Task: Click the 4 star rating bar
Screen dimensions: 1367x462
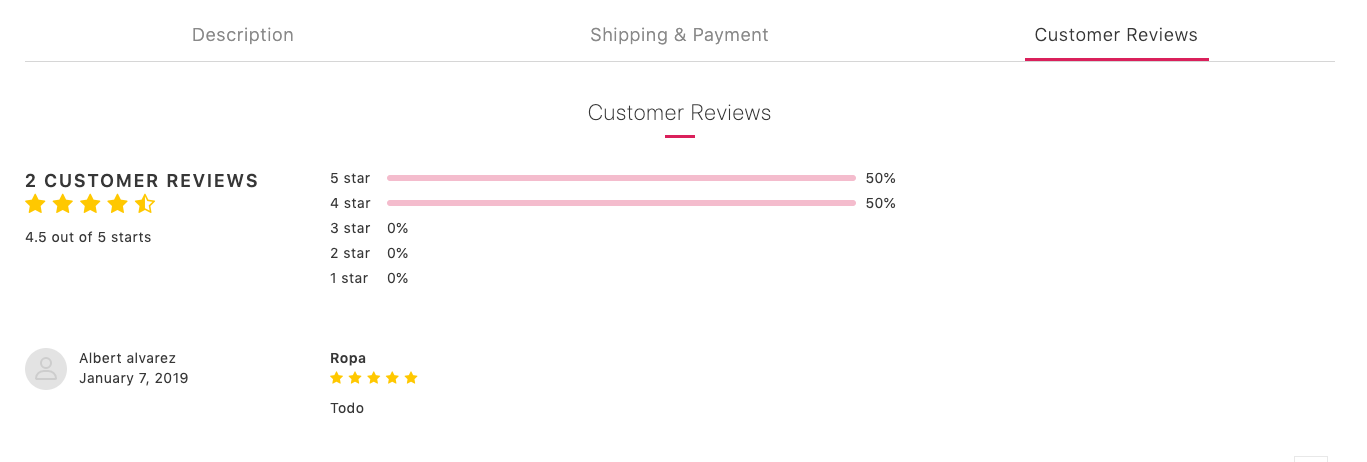Action: click(x=621, y=203)
